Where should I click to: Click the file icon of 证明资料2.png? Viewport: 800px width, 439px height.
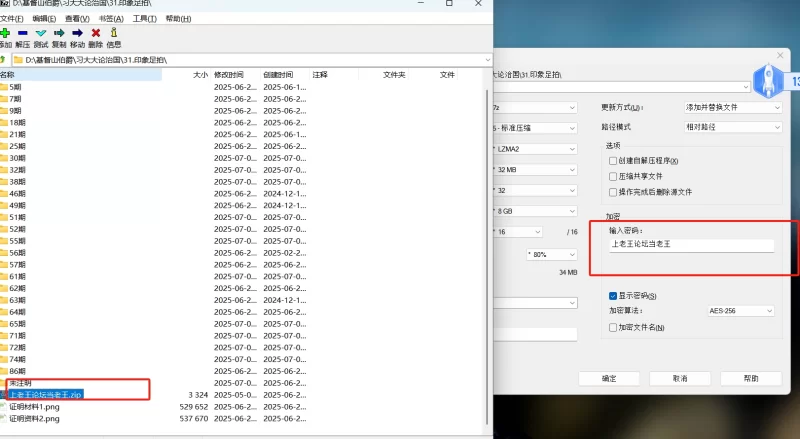[x=4, y=419]
